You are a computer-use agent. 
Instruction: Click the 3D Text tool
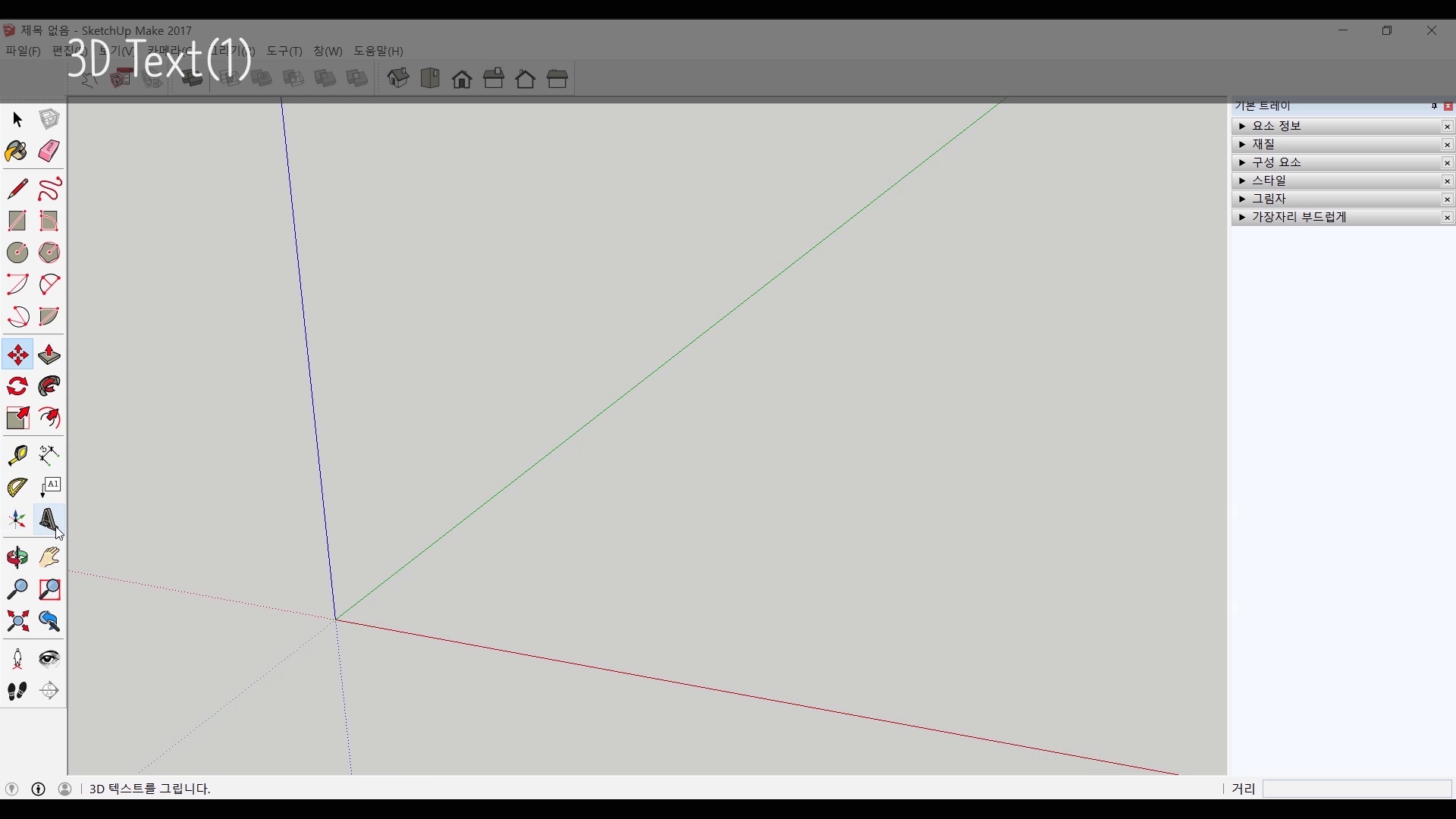pos(49,519)
